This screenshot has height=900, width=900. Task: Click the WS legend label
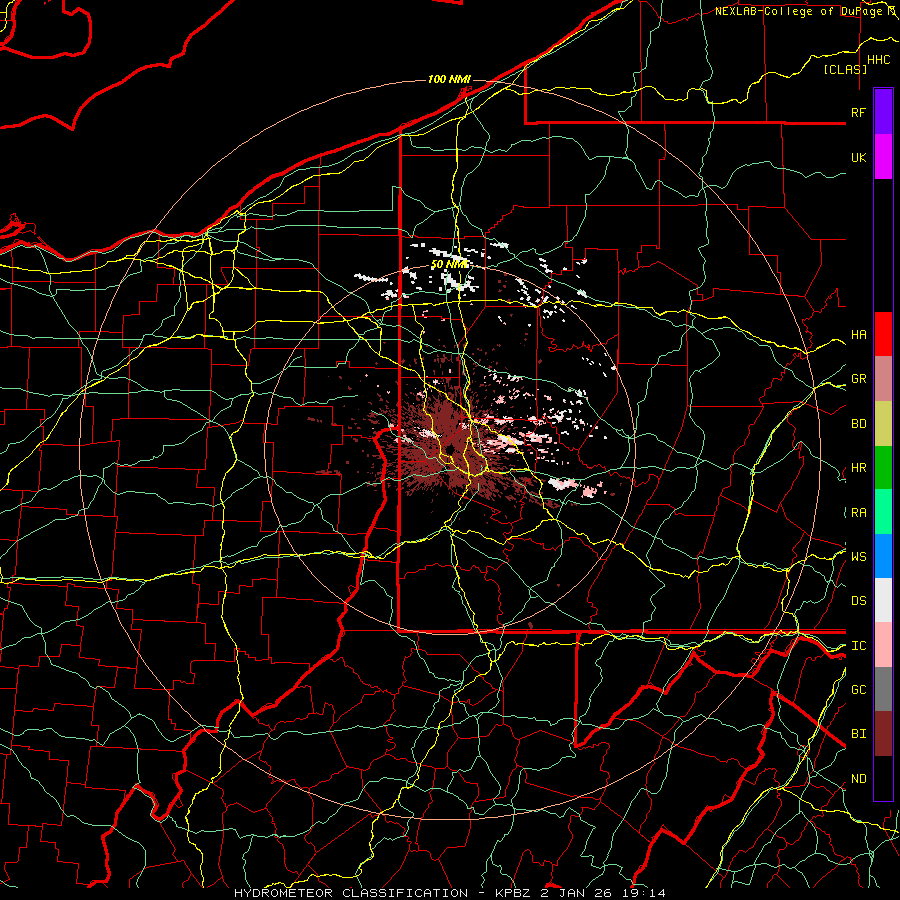pos(858,557)
